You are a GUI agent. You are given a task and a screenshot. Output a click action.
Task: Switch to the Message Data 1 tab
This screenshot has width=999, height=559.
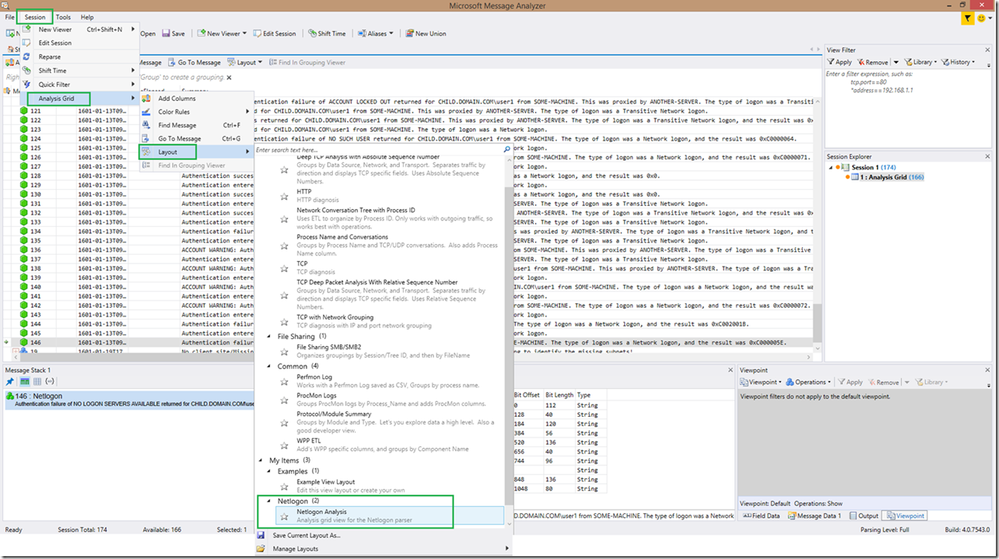tap(814, 516)
